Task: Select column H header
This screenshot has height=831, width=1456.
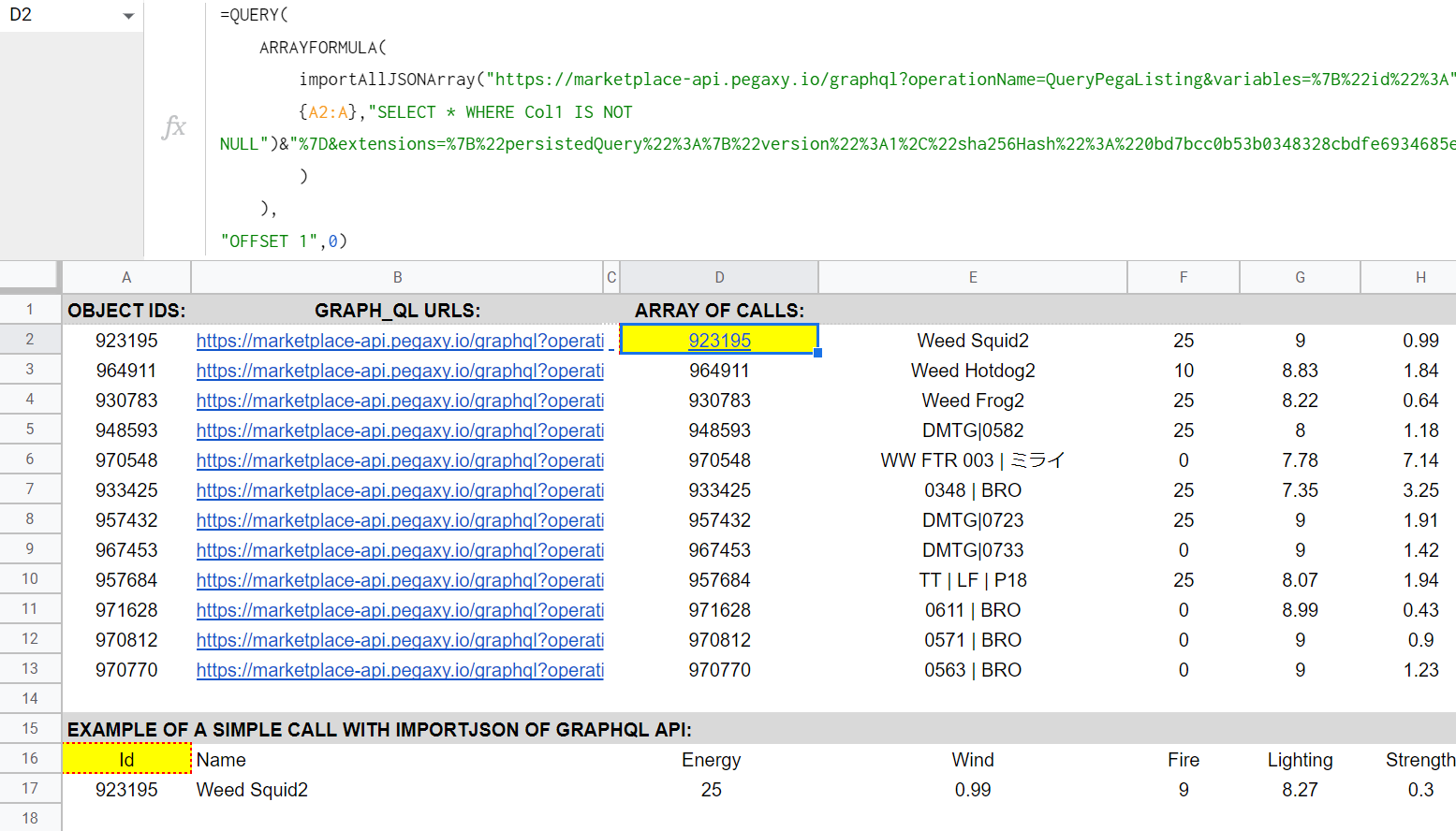Action: (1408, 278)
